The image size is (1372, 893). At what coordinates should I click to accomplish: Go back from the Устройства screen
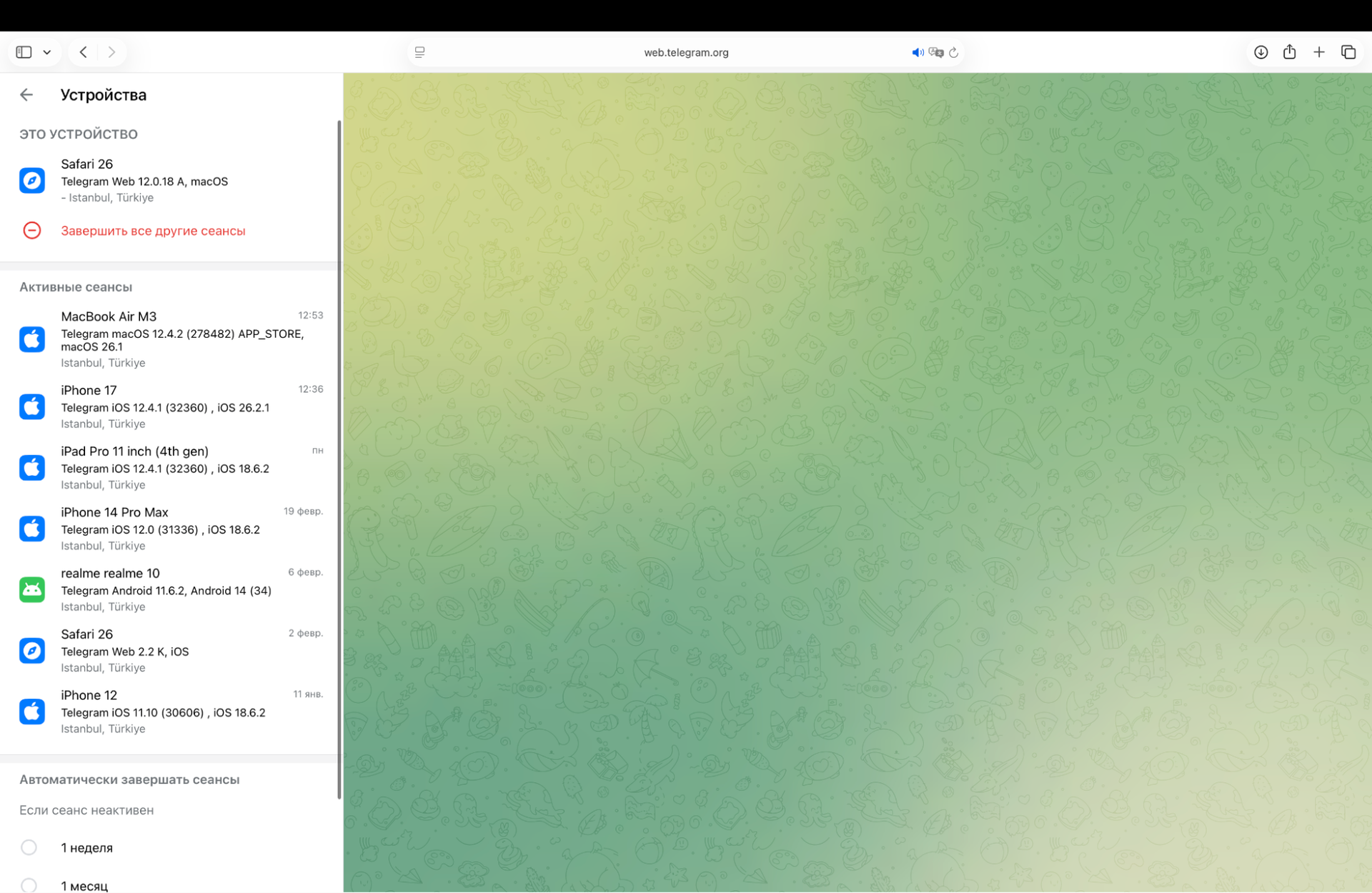tap(26, 95)
